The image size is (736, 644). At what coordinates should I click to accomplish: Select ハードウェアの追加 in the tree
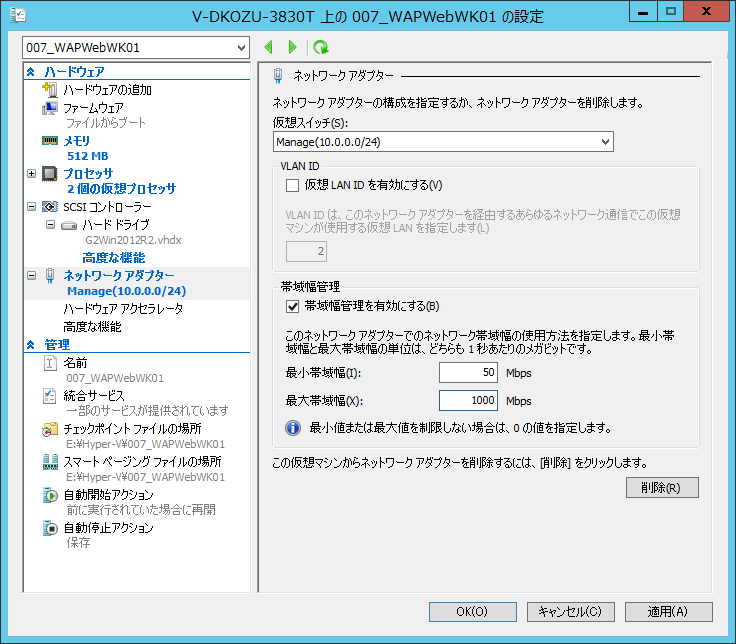pyautogui.click(x=107, y=90)
